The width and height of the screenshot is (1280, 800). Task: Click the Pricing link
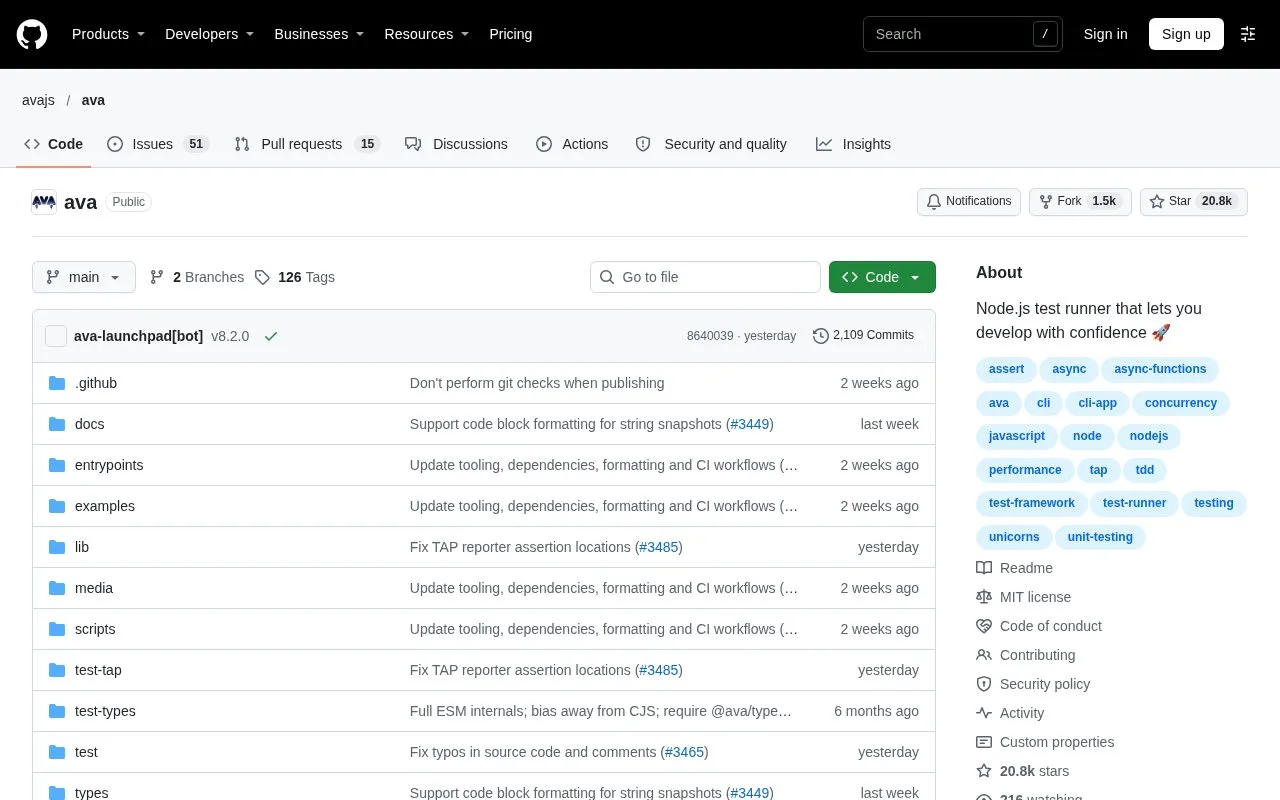(510, 34)
